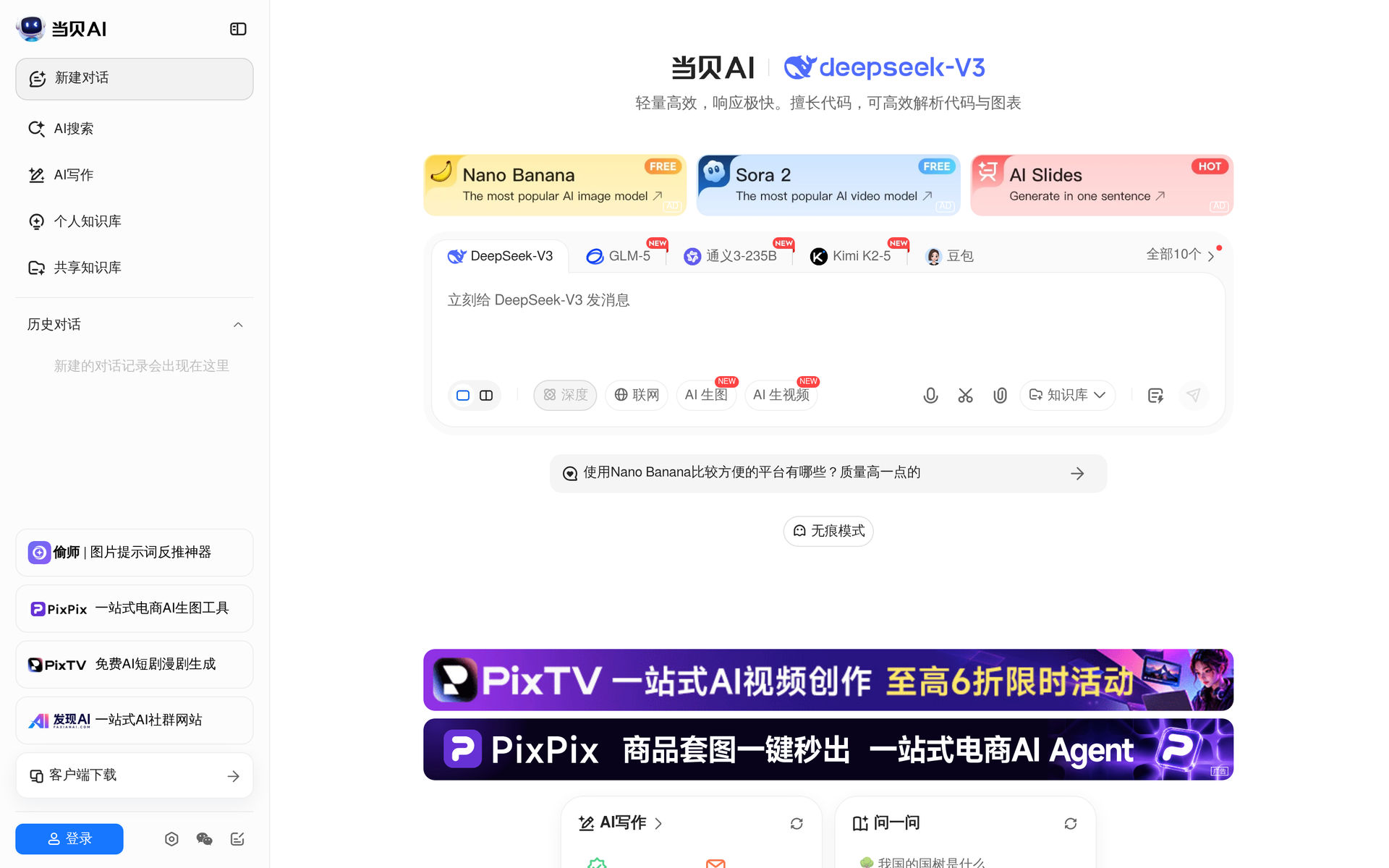This screenshot has width=1389, height=868.
Task: Open the hexagon settings icon at bottom
Action: coord(171,839)
